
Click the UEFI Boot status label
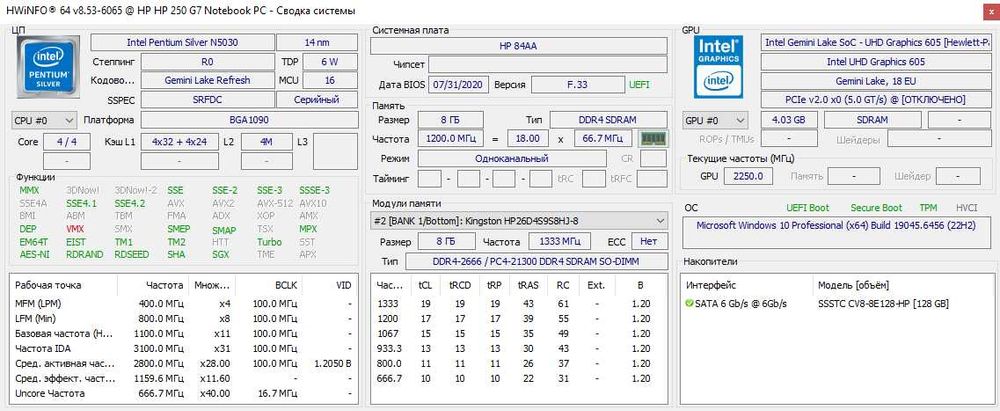coord(808,208)
